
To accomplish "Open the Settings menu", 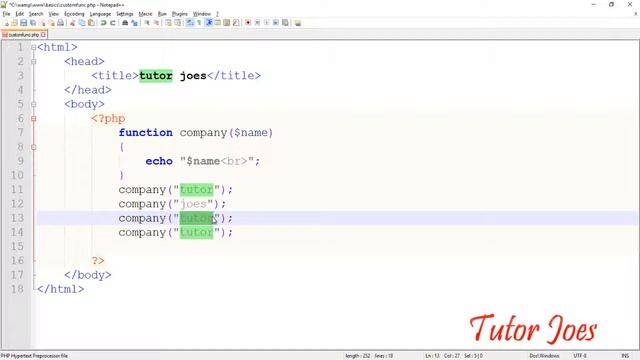I will click(124, 14).
